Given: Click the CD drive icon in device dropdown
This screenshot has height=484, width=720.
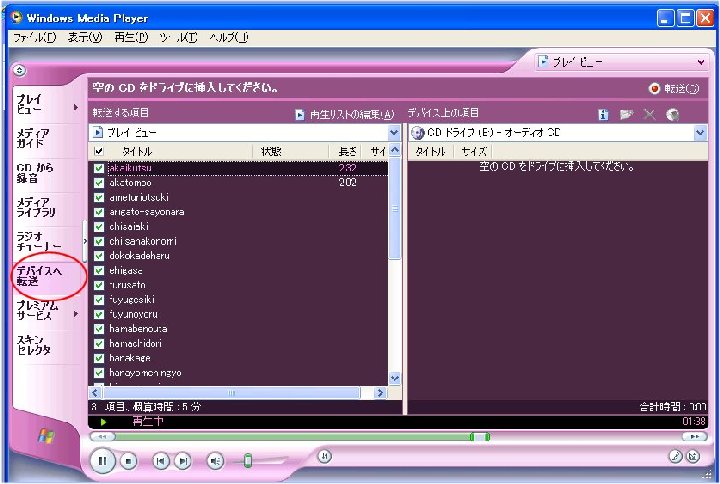Looking at the screenshot, I should point(417,133).
